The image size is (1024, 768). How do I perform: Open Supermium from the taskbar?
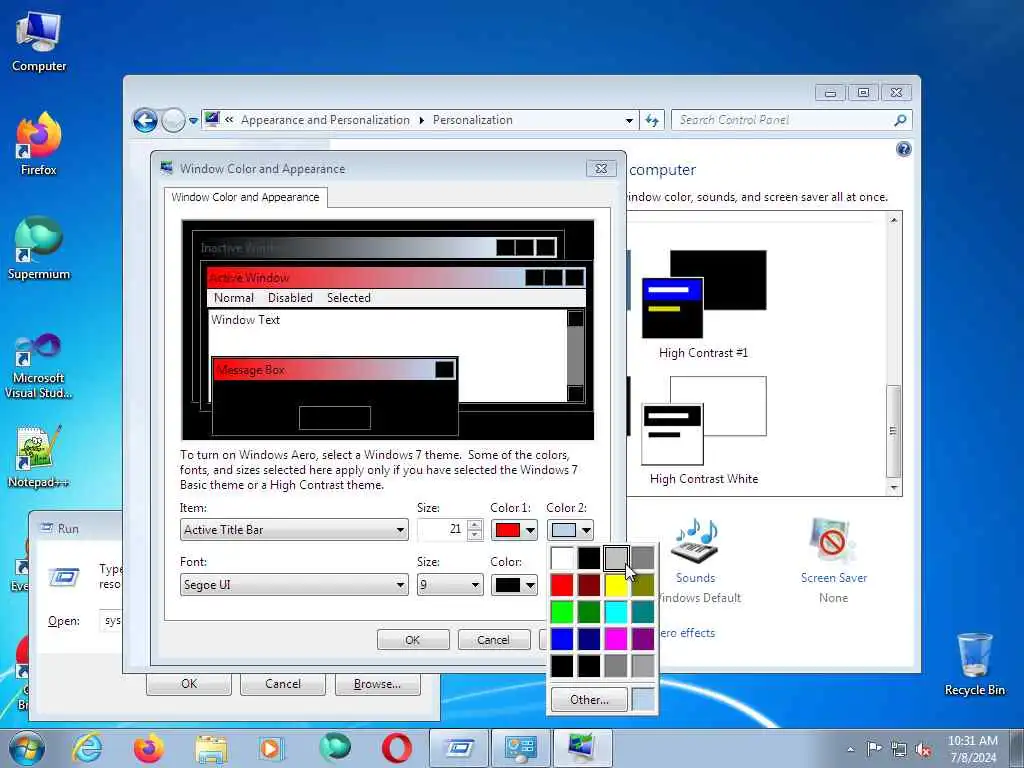tap(334, 748)
